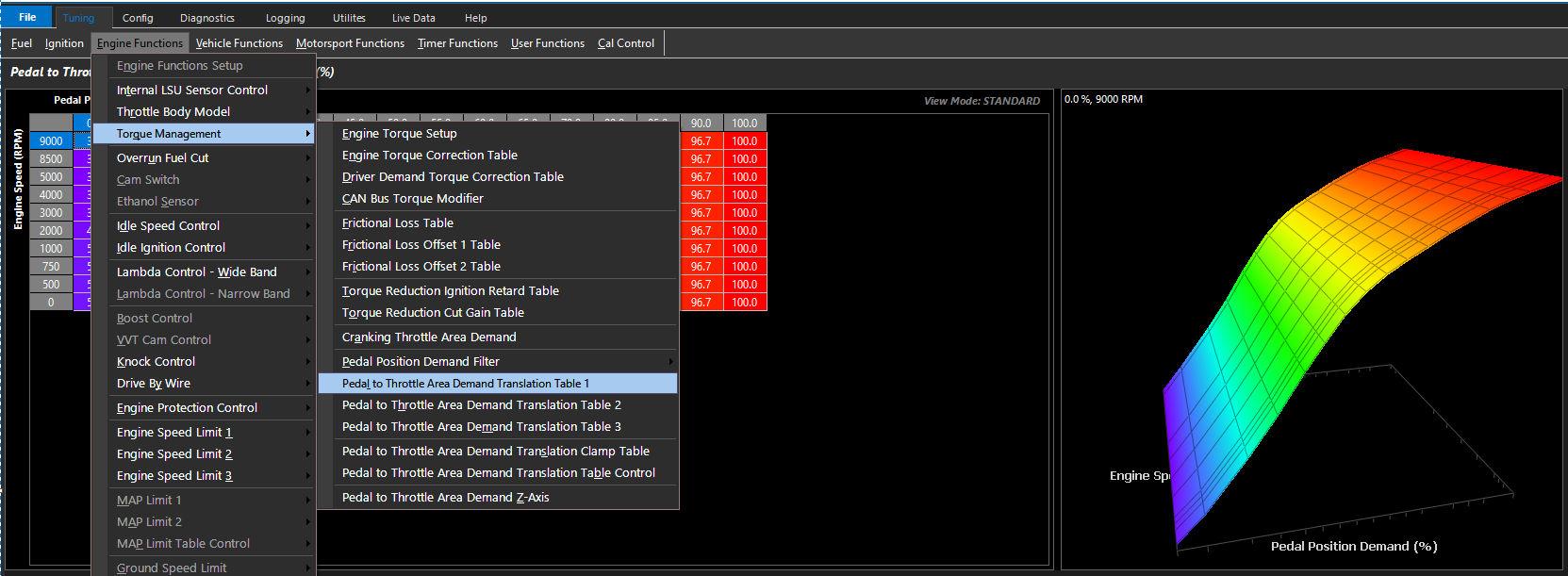Open the Vehicle Functions menu

tap(239, 43)
